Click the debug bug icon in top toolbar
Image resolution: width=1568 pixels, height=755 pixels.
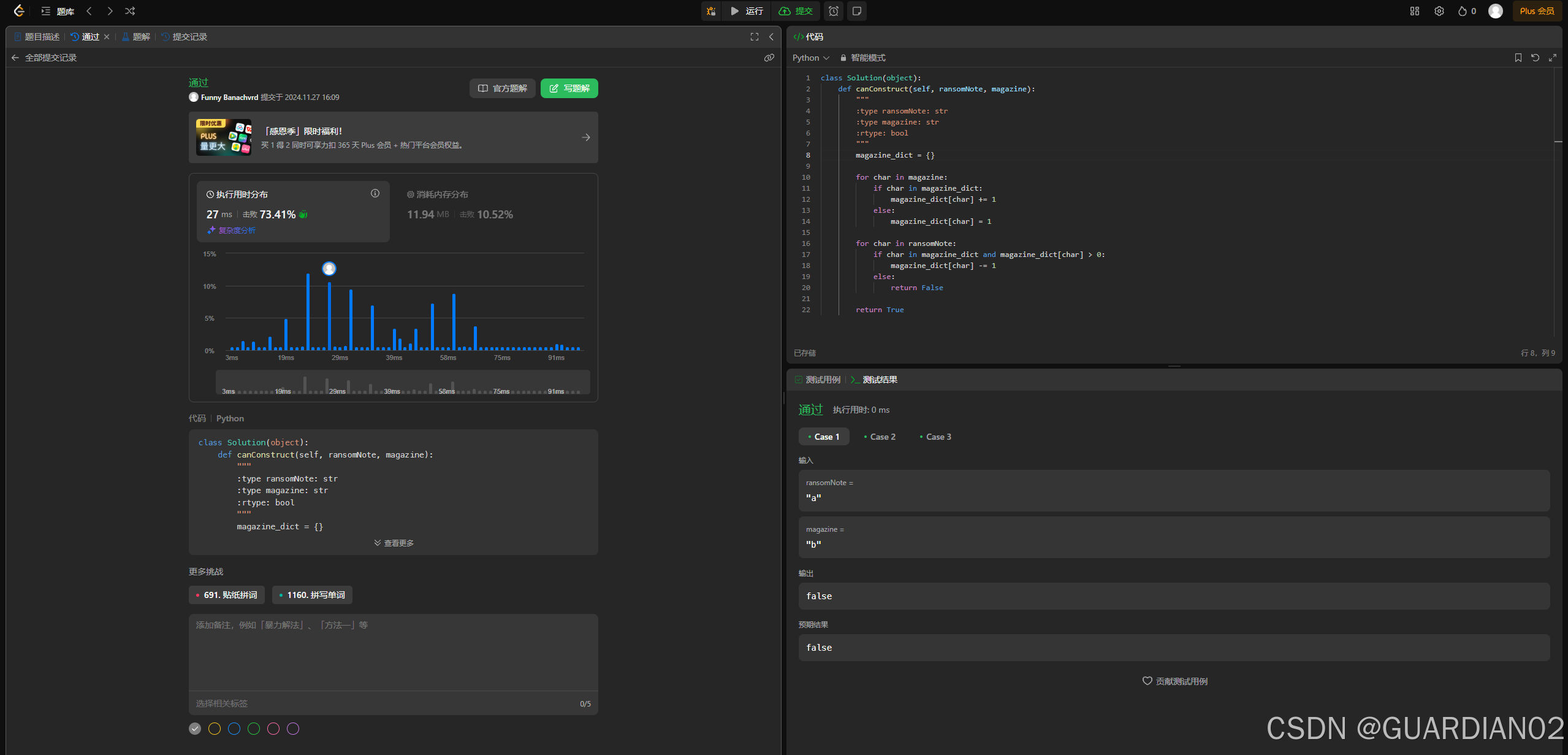tap(711, 11)
